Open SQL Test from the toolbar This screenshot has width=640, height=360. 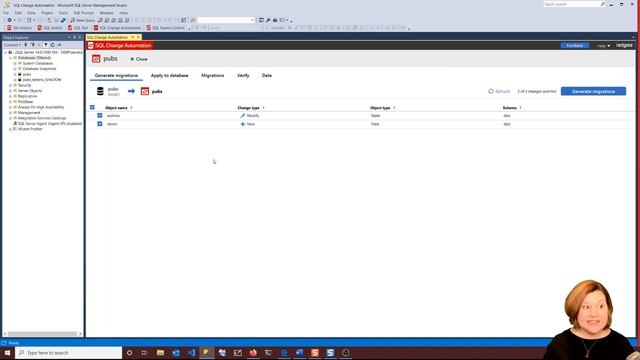click(x=78, y=28)
